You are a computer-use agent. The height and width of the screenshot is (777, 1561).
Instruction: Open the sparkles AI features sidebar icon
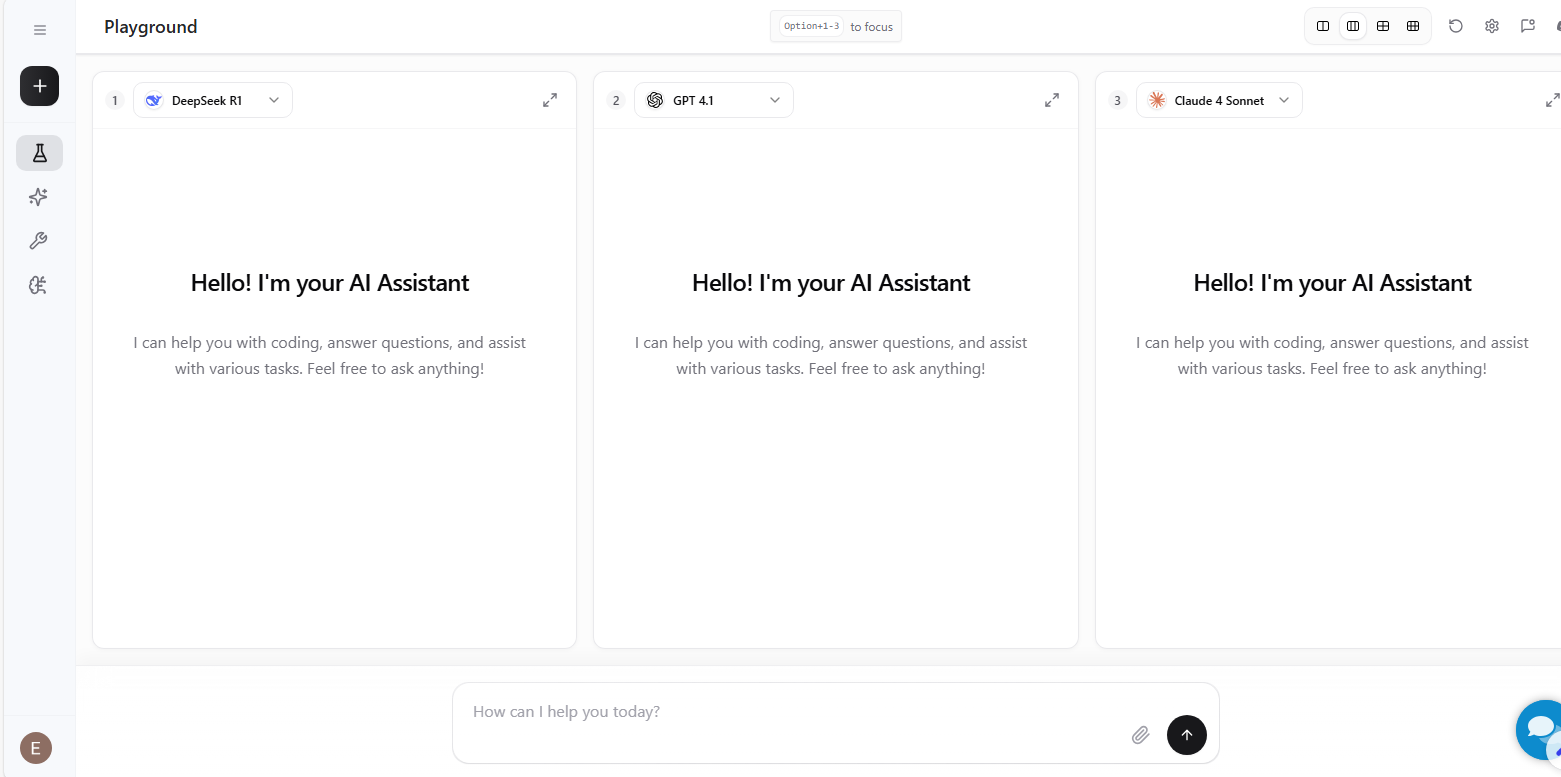39,196
